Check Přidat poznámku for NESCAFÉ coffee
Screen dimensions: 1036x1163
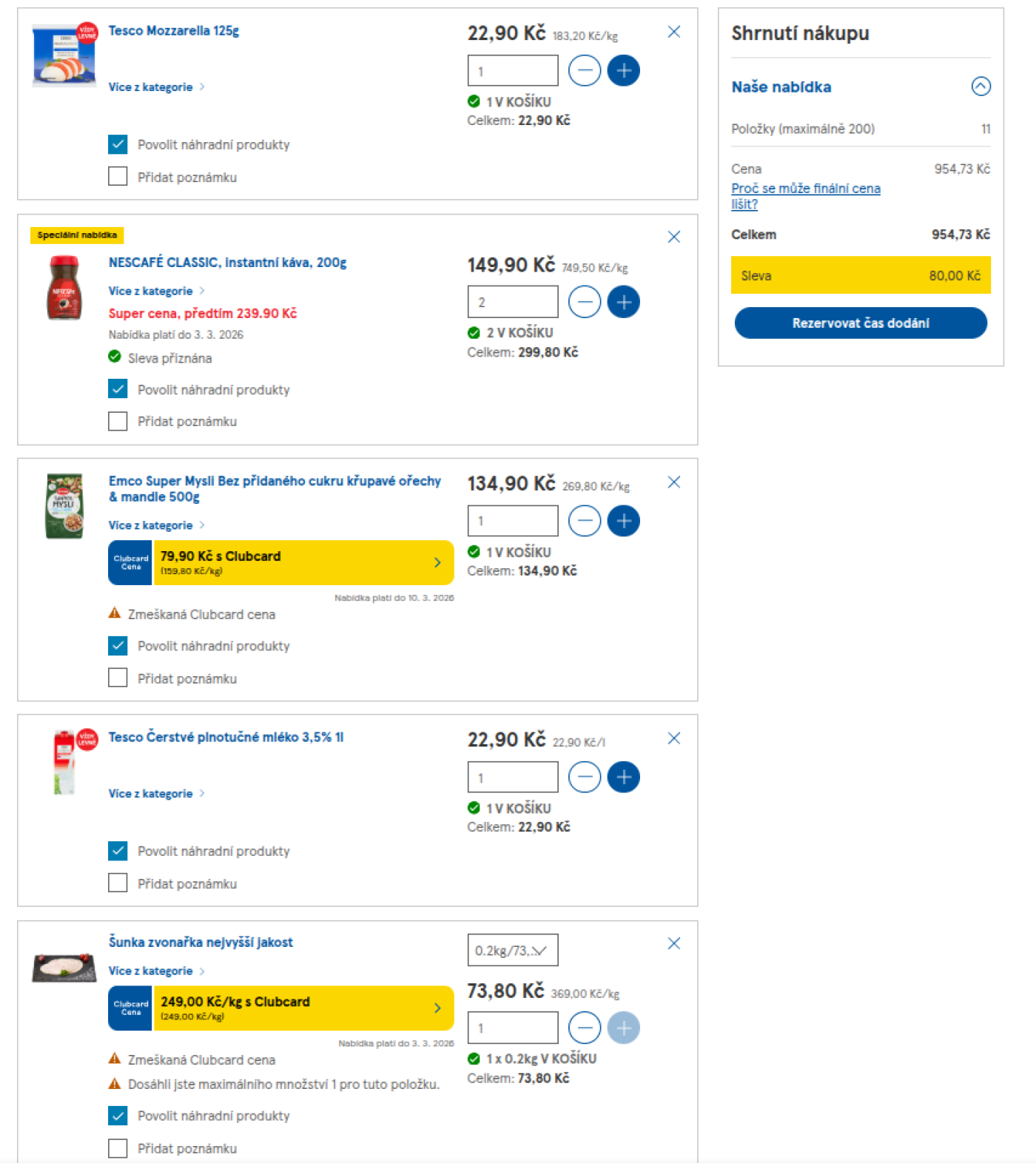point(118,421)
